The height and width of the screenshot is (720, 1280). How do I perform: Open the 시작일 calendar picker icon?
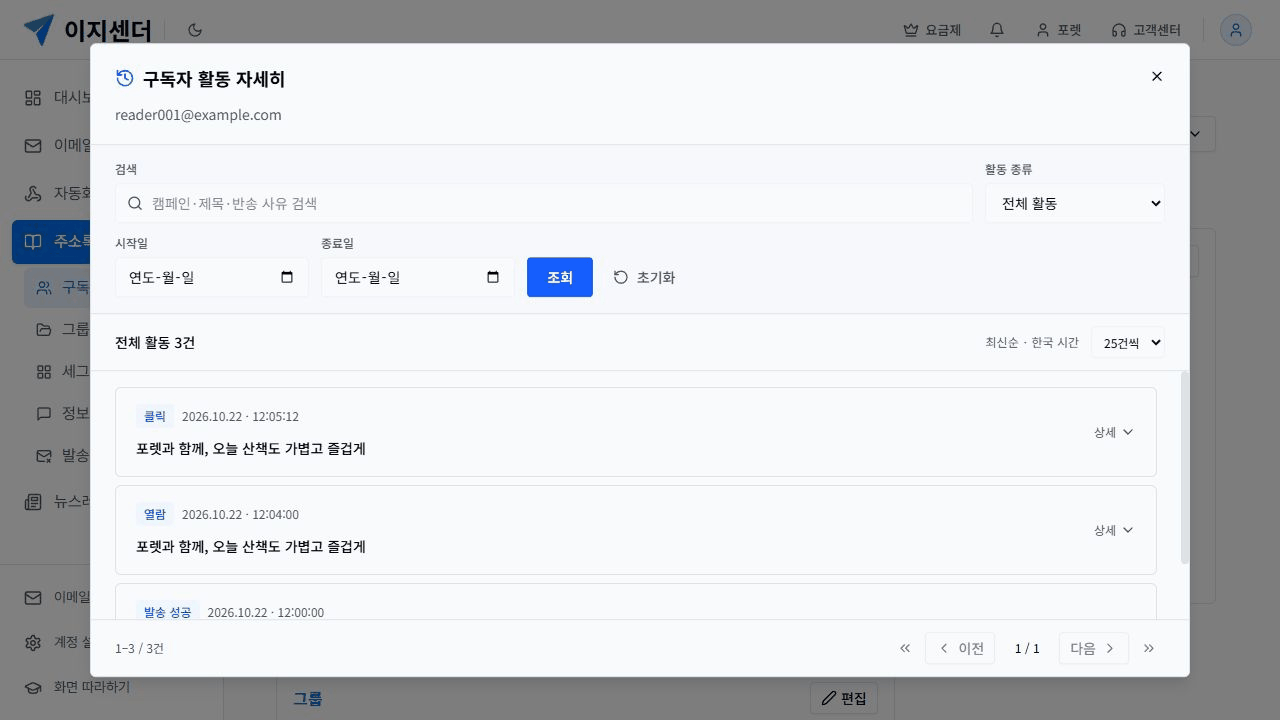click(x=287, y=277)
